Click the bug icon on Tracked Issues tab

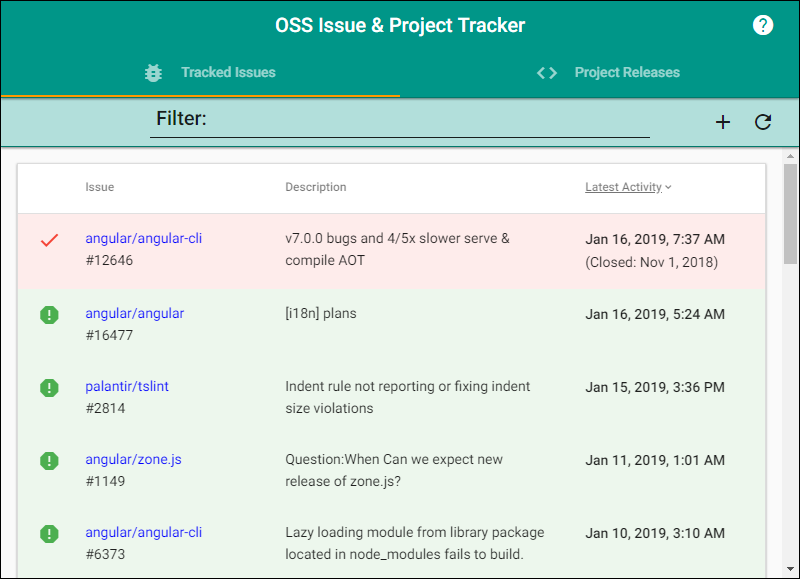tap(153, 72)
